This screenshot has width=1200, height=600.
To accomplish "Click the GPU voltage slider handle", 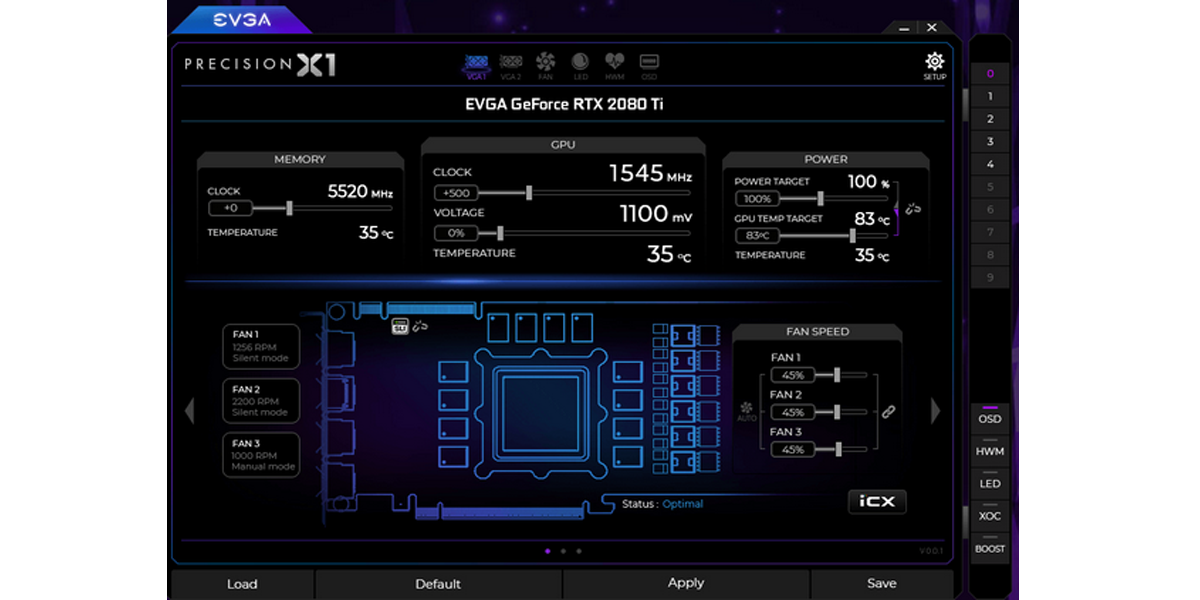I will (499, 233).
